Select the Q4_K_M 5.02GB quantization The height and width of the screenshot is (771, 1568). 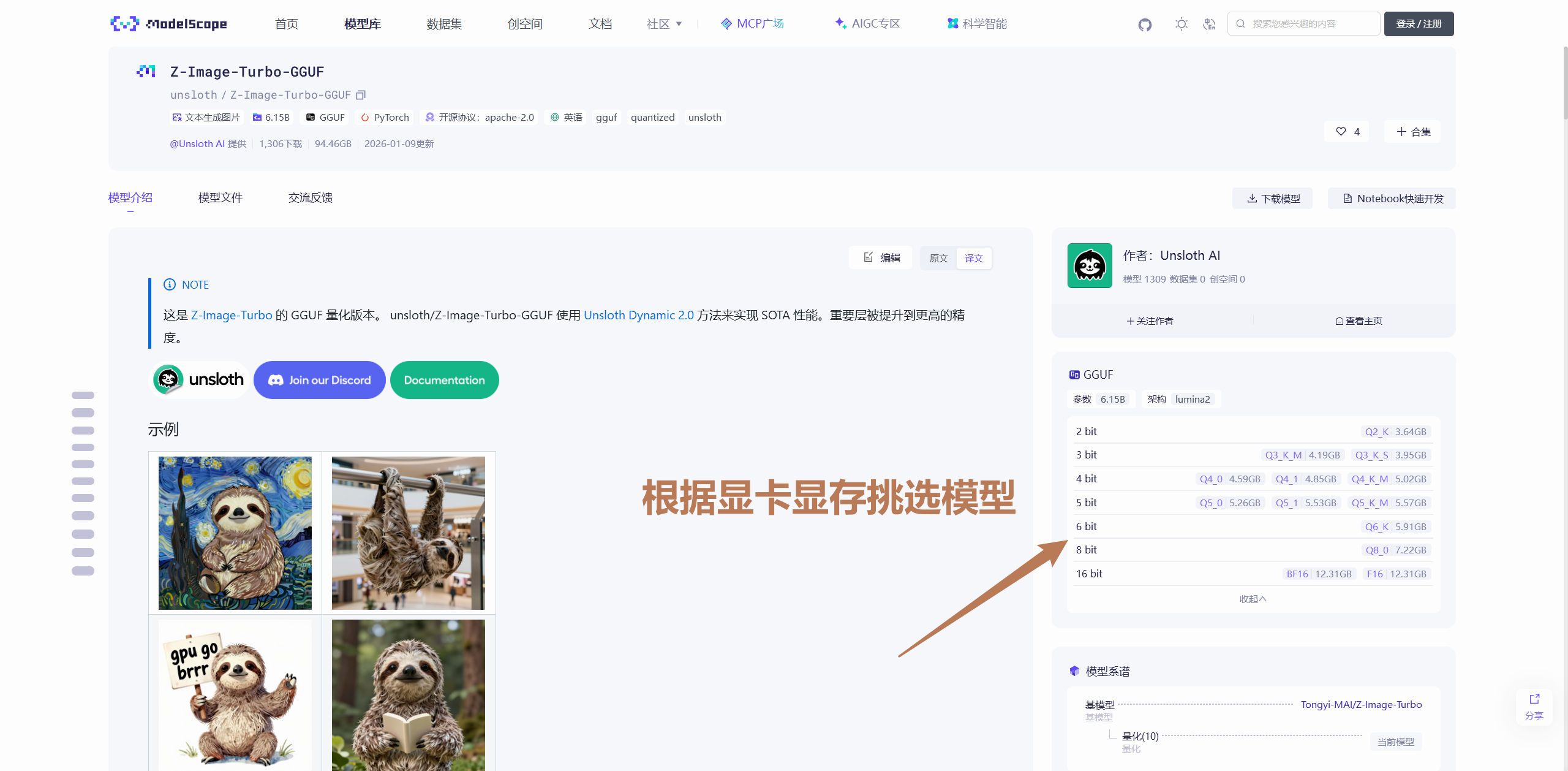1389,479
